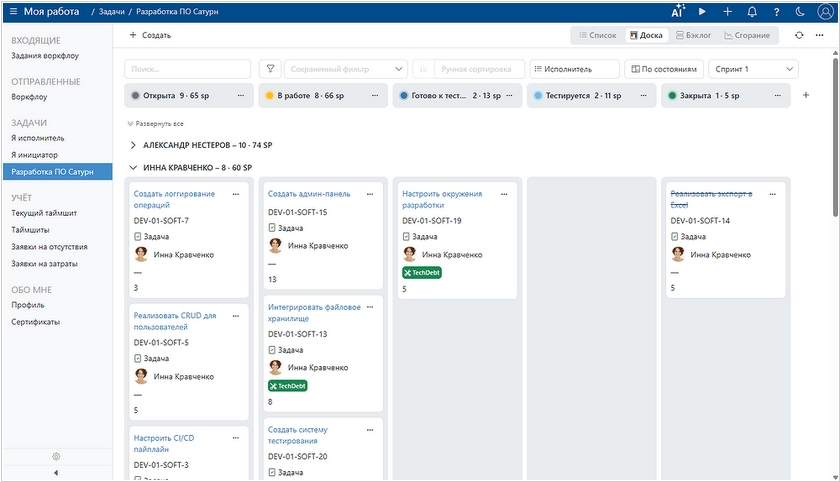Collapse the Инна Кравченко group
The height and width of the screenshot is (482, 840).
[134, 168]
